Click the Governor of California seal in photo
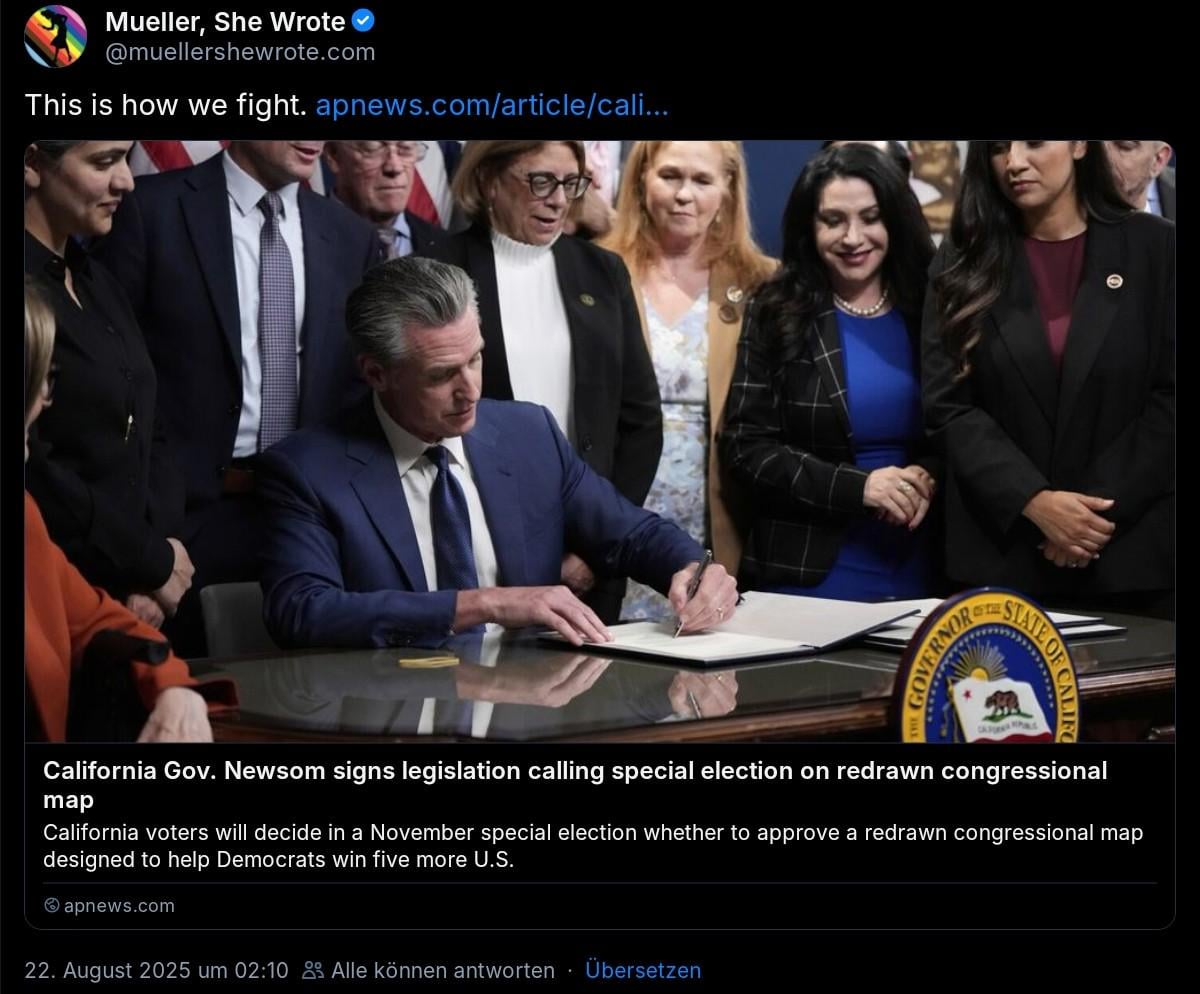Image resolution: width=1200 pixels, height=994 pixels. 987,666
